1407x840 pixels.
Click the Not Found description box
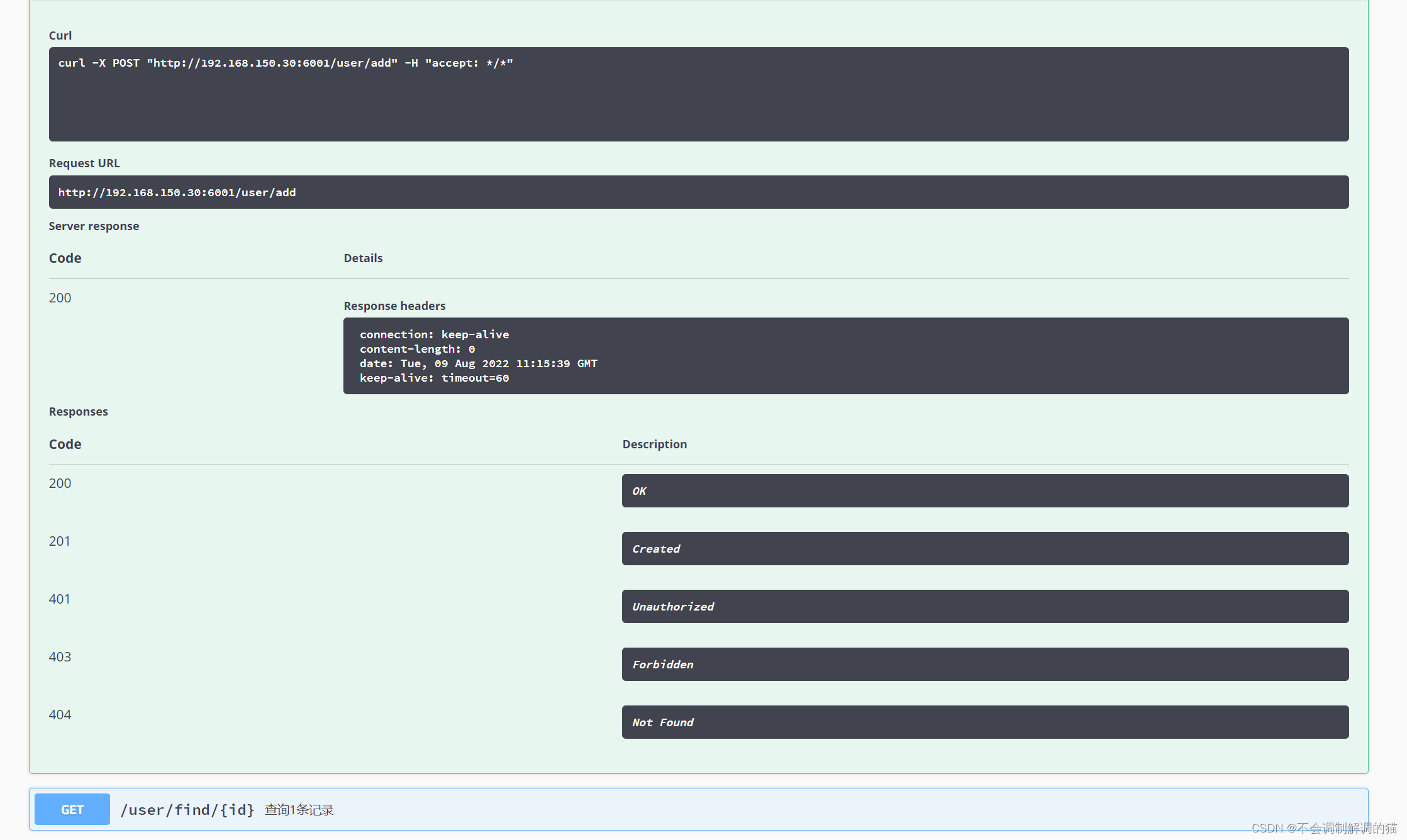(985, 722)
